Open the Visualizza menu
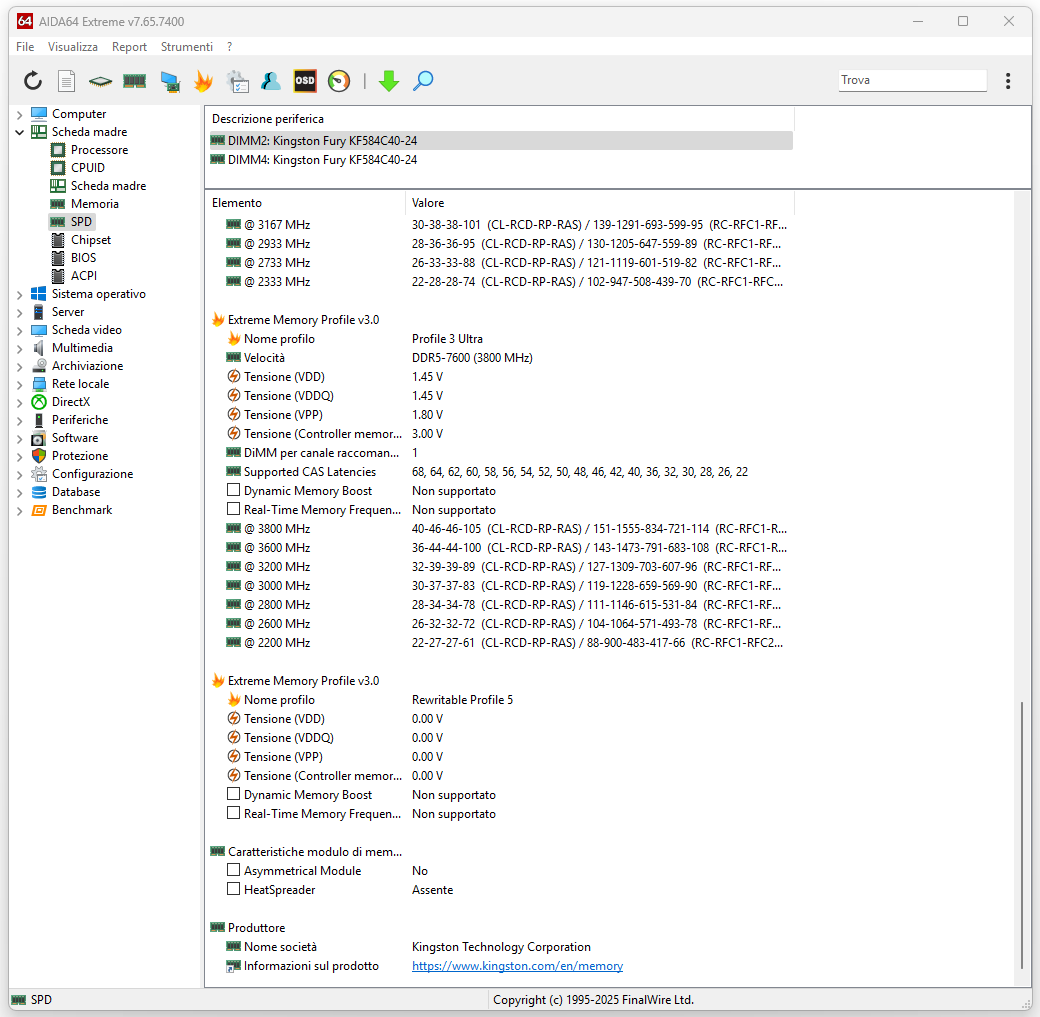 pos(73,46)
